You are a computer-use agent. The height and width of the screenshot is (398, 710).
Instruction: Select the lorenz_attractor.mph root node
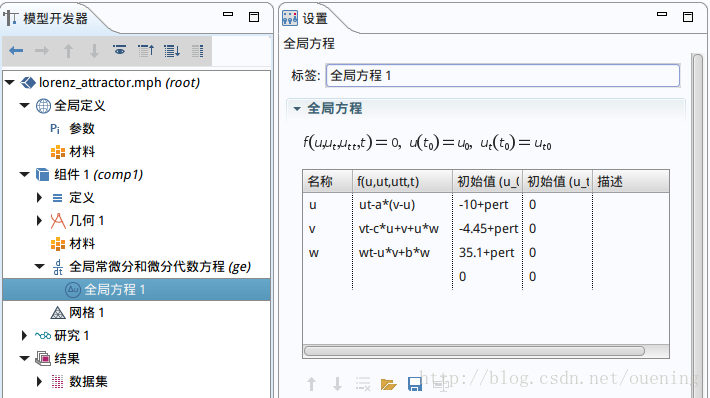click(x=119, y=82)
